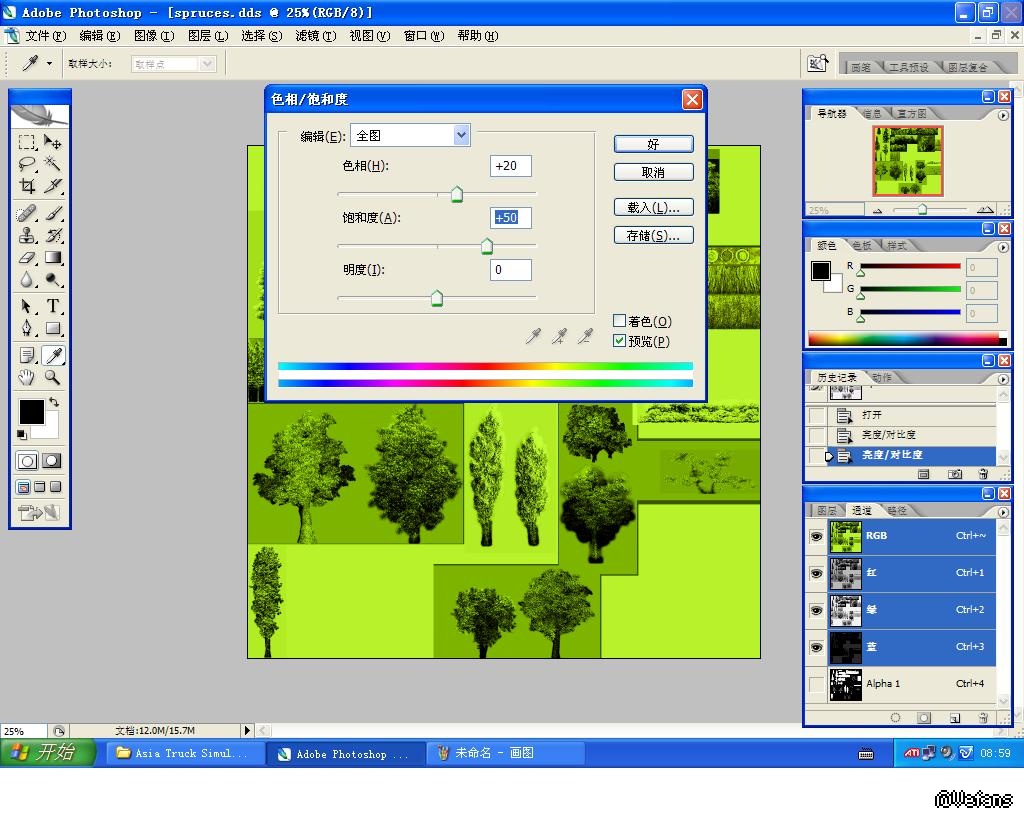Click the 饱和度 saturation slider handle
Image resolution: width=1024 pixels, height=820 pixels.
[x=487, y=246]
